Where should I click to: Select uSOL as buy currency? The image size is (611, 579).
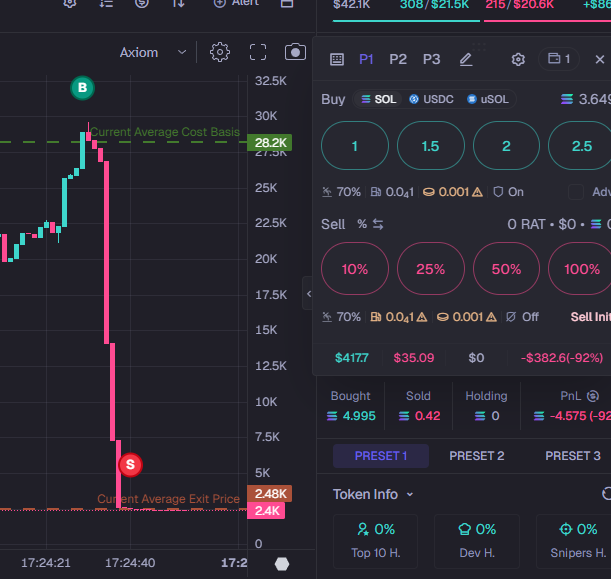tap(487, 99)
